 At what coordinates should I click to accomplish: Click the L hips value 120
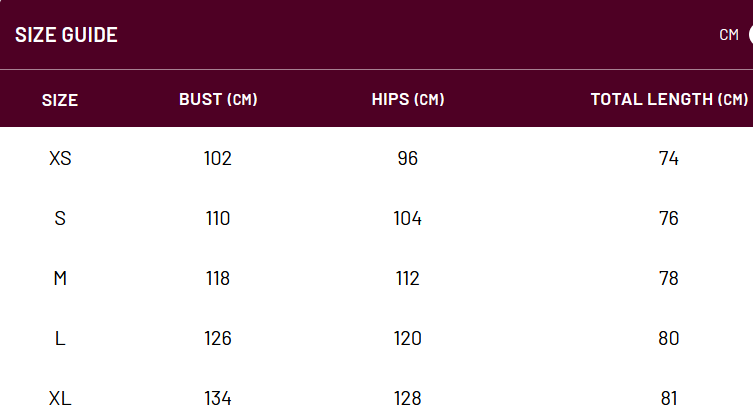pos(408,338)
